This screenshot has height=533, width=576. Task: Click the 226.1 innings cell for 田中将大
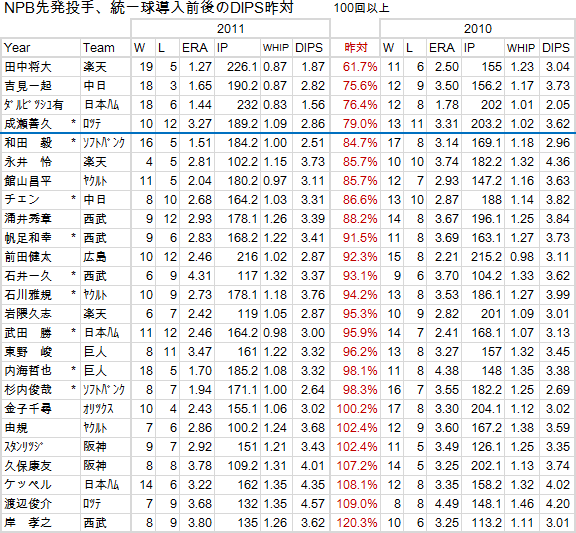tap(238, 67)
